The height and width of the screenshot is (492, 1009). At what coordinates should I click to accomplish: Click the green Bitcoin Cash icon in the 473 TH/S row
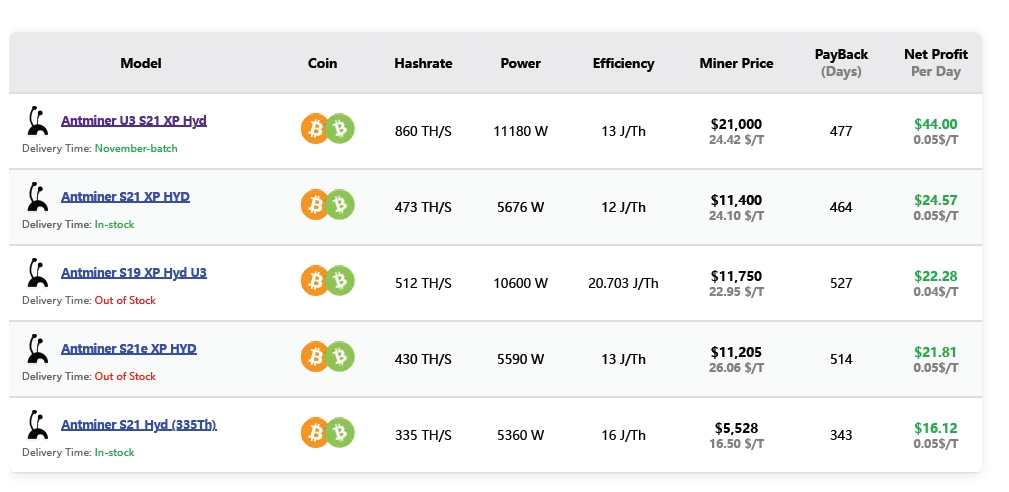click(341, 205)
